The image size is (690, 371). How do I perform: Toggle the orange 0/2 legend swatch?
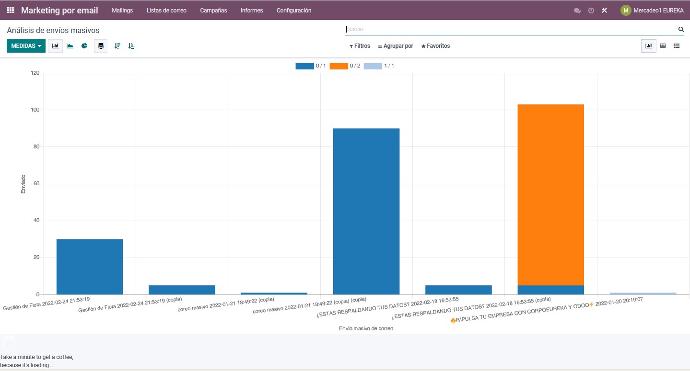[338, 66]
